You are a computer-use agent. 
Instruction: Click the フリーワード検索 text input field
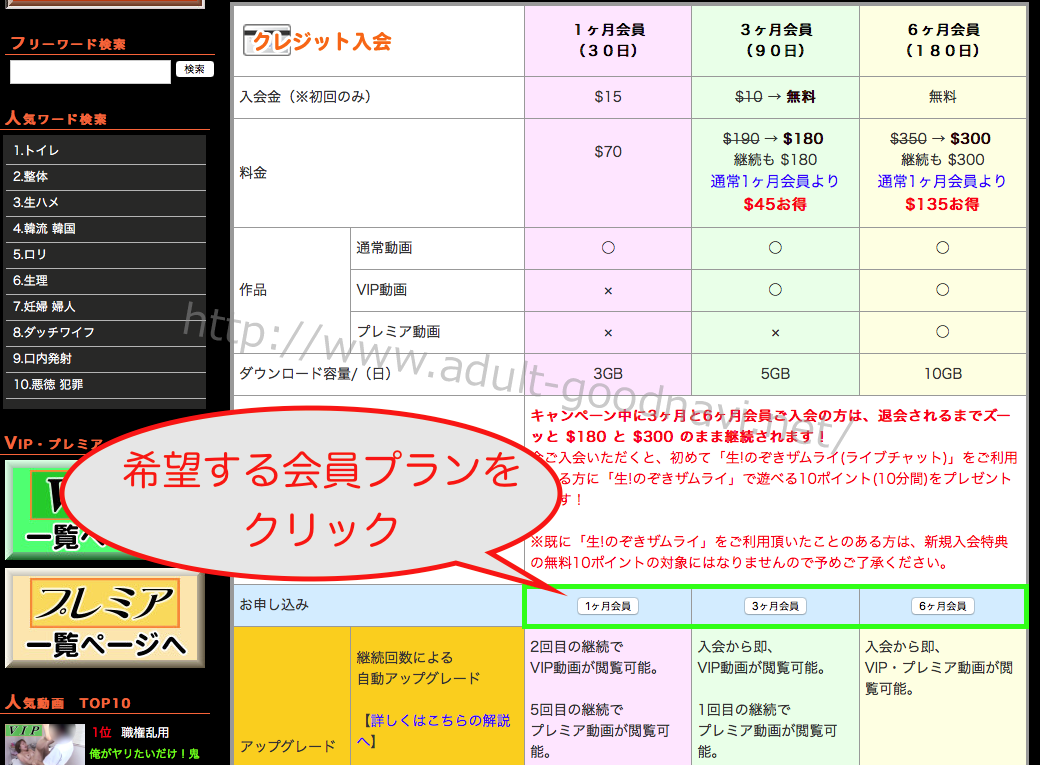90,72
